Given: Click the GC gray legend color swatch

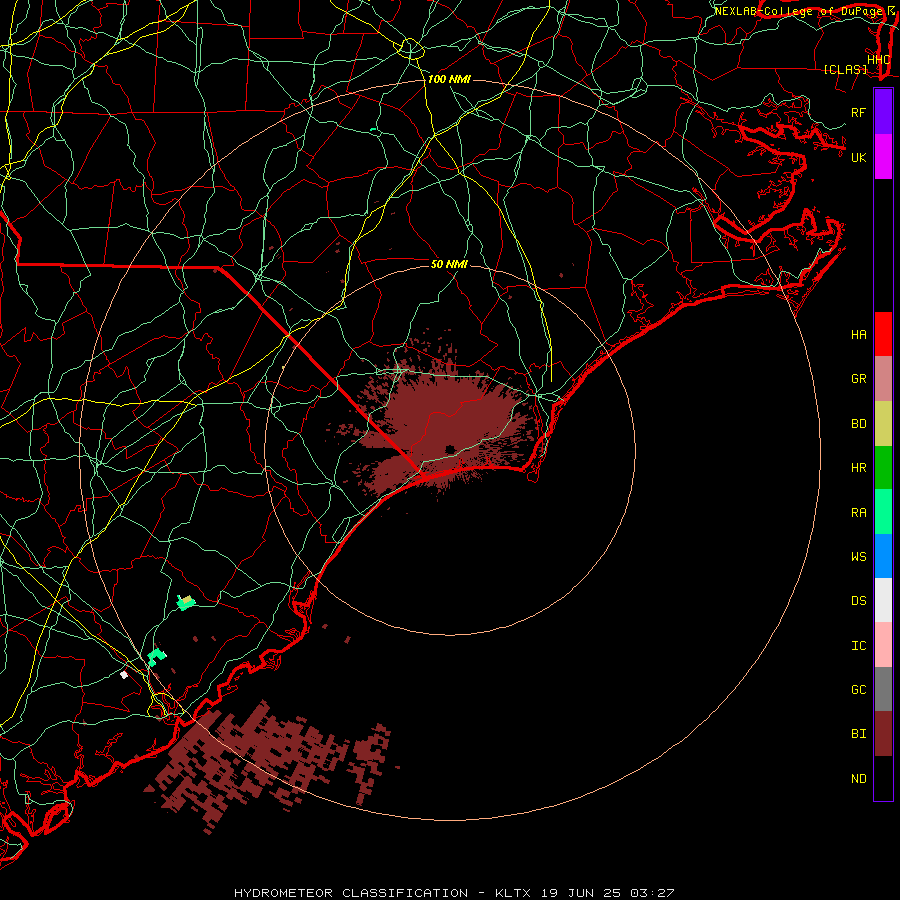Looking at the screenshot, I should (883, 689).
